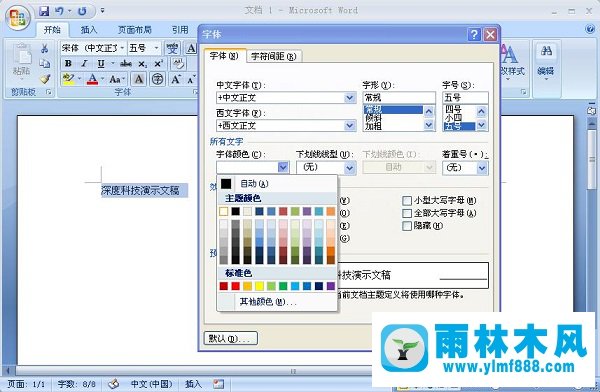
Task: Open Word help question mark icon
Action: (x=590, y=29)
